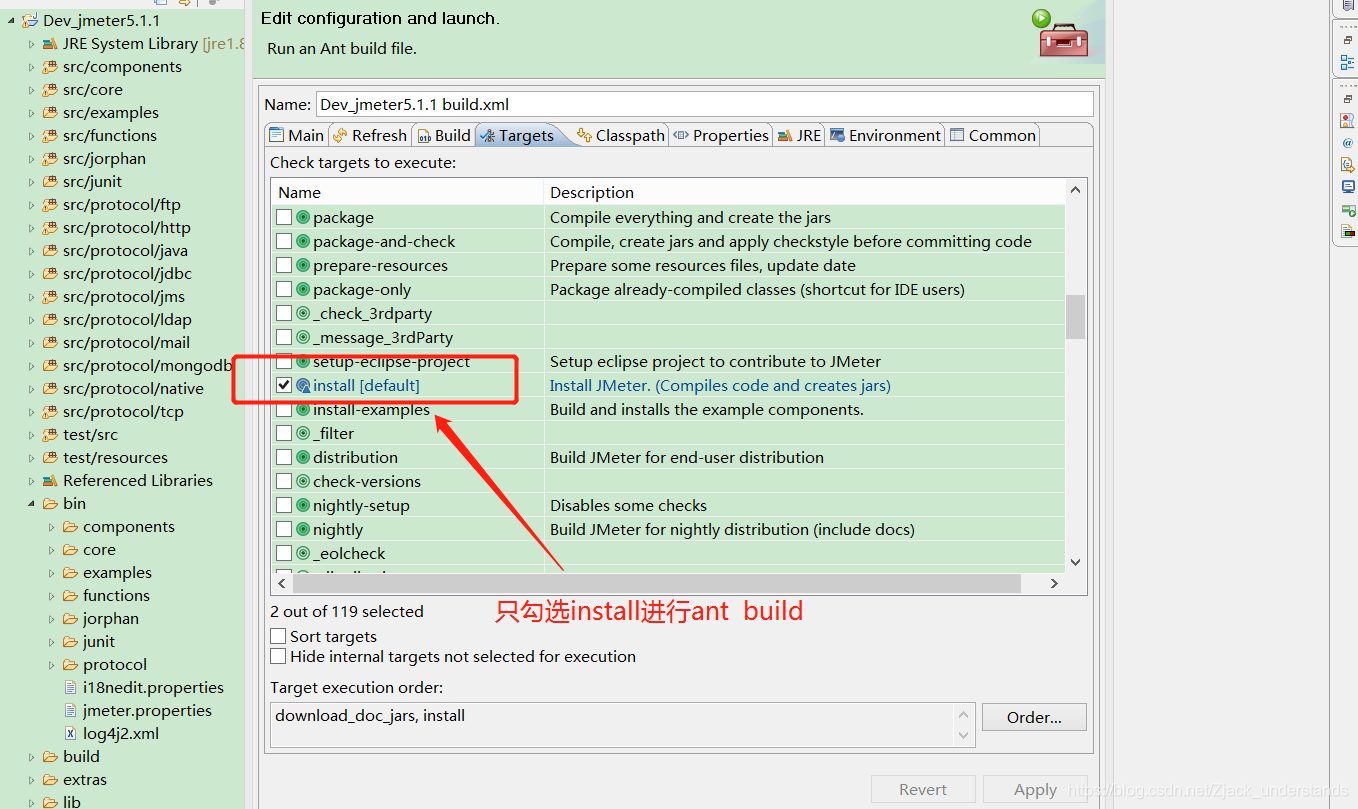The height and width of the screenshot is (809, 1358).
Task: Click the Name field with build.xml
Action: (705, 104)
